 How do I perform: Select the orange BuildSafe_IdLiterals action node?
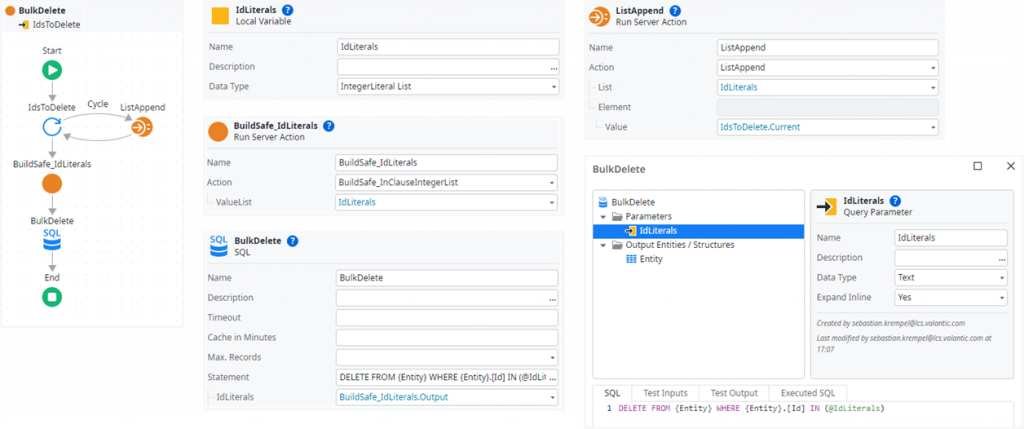click(51, 184)
